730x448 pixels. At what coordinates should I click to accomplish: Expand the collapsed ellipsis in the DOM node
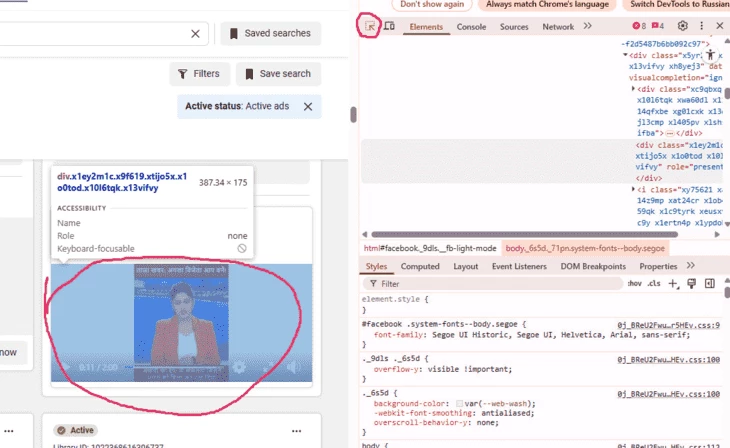pos(670,133)
